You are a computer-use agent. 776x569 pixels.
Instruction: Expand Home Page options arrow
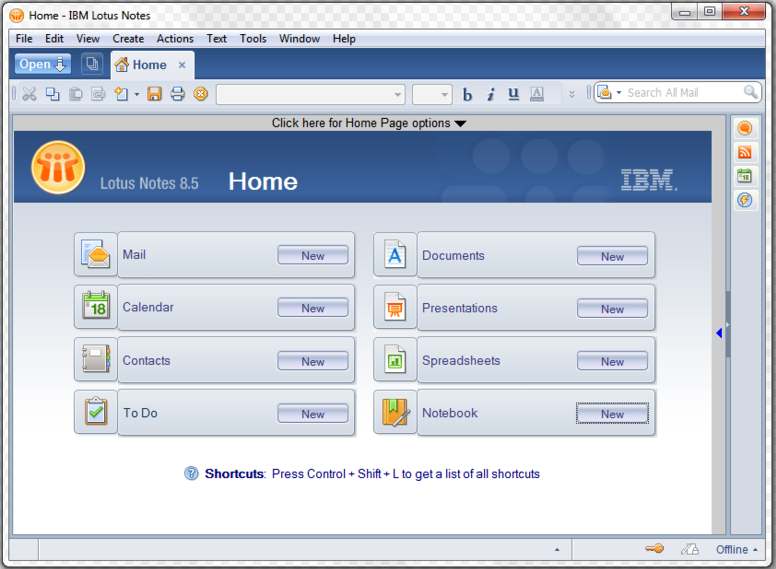(x=460, y=124)
